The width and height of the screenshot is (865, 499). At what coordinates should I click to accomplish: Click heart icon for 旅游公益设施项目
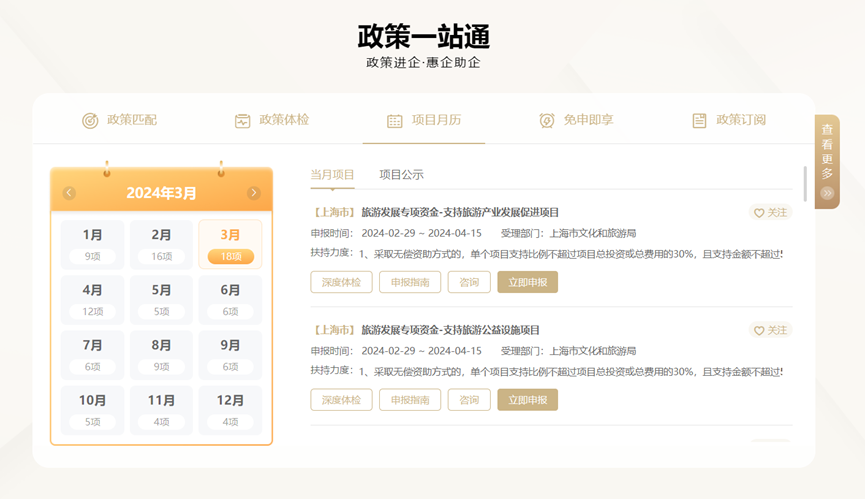pos(759,330)
